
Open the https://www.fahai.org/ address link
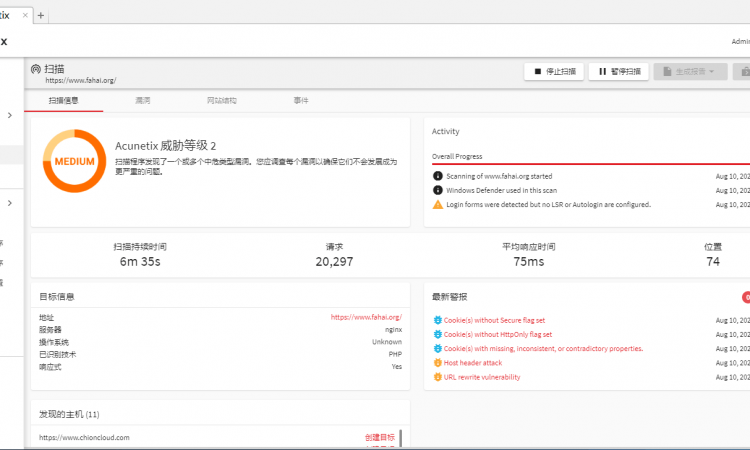click(x=365, y=317)
